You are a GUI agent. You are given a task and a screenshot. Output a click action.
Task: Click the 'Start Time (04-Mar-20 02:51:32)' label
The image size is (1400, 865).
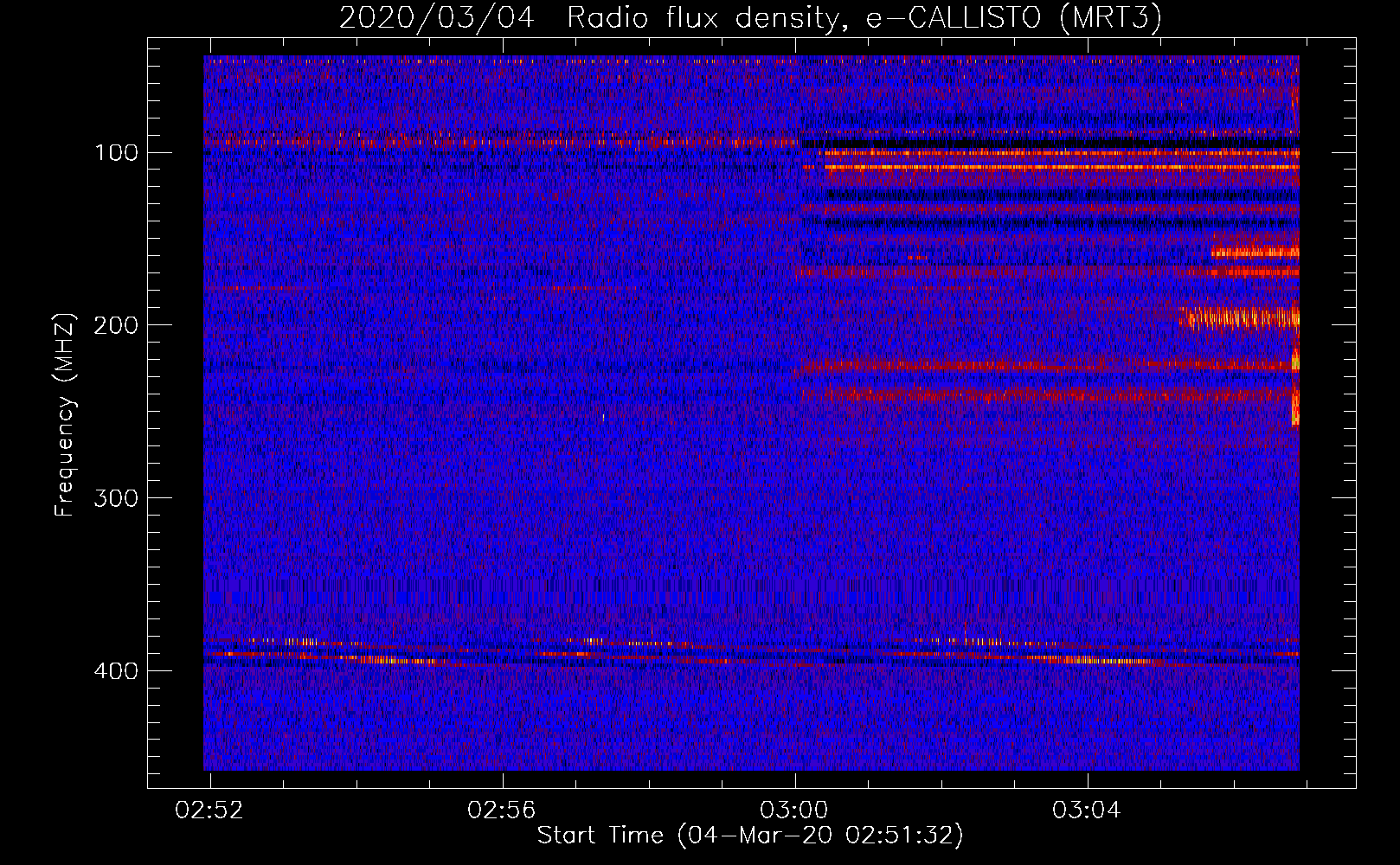[750, 836]
